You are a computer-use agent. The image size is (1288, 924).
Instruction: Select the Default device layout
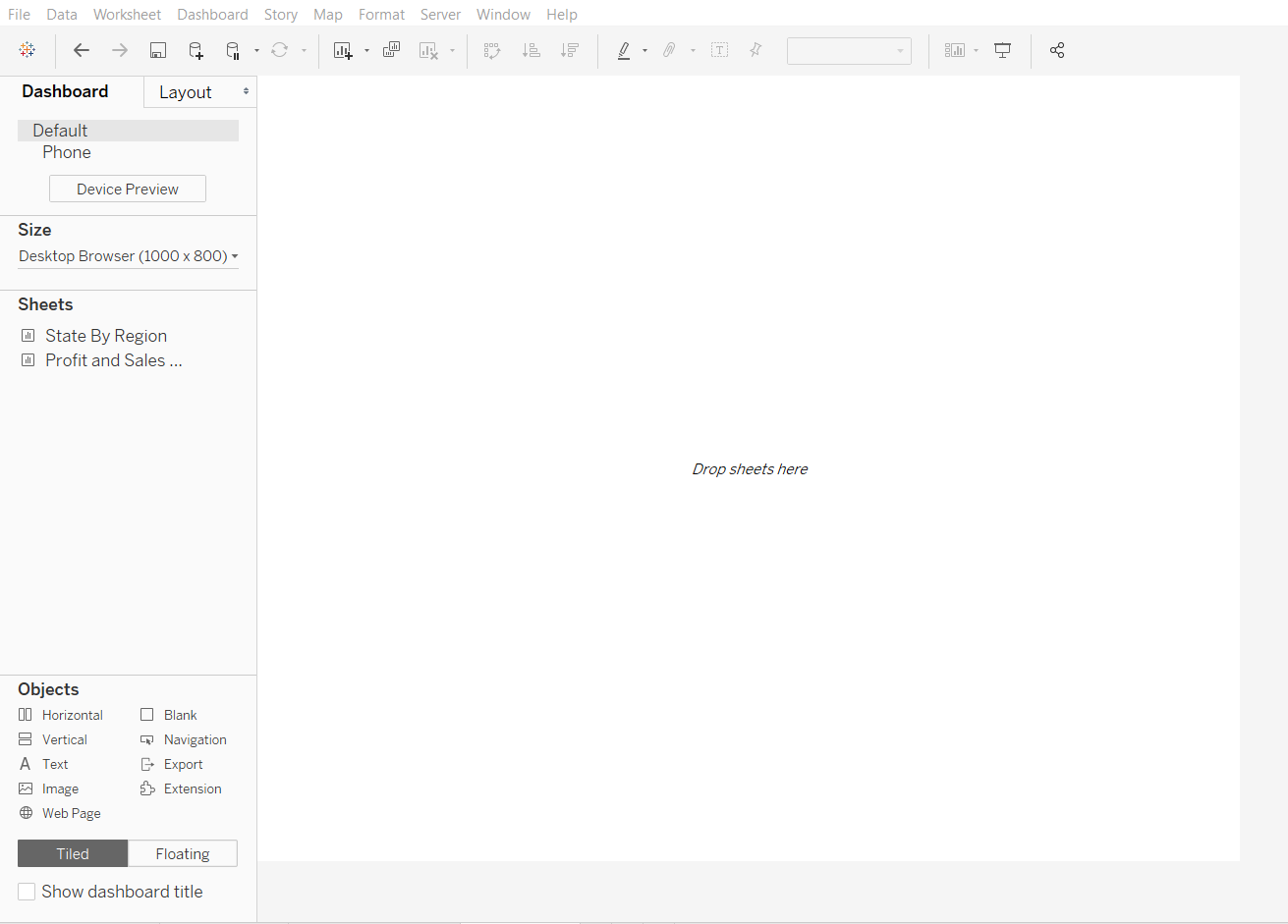[x=128, y=131]
